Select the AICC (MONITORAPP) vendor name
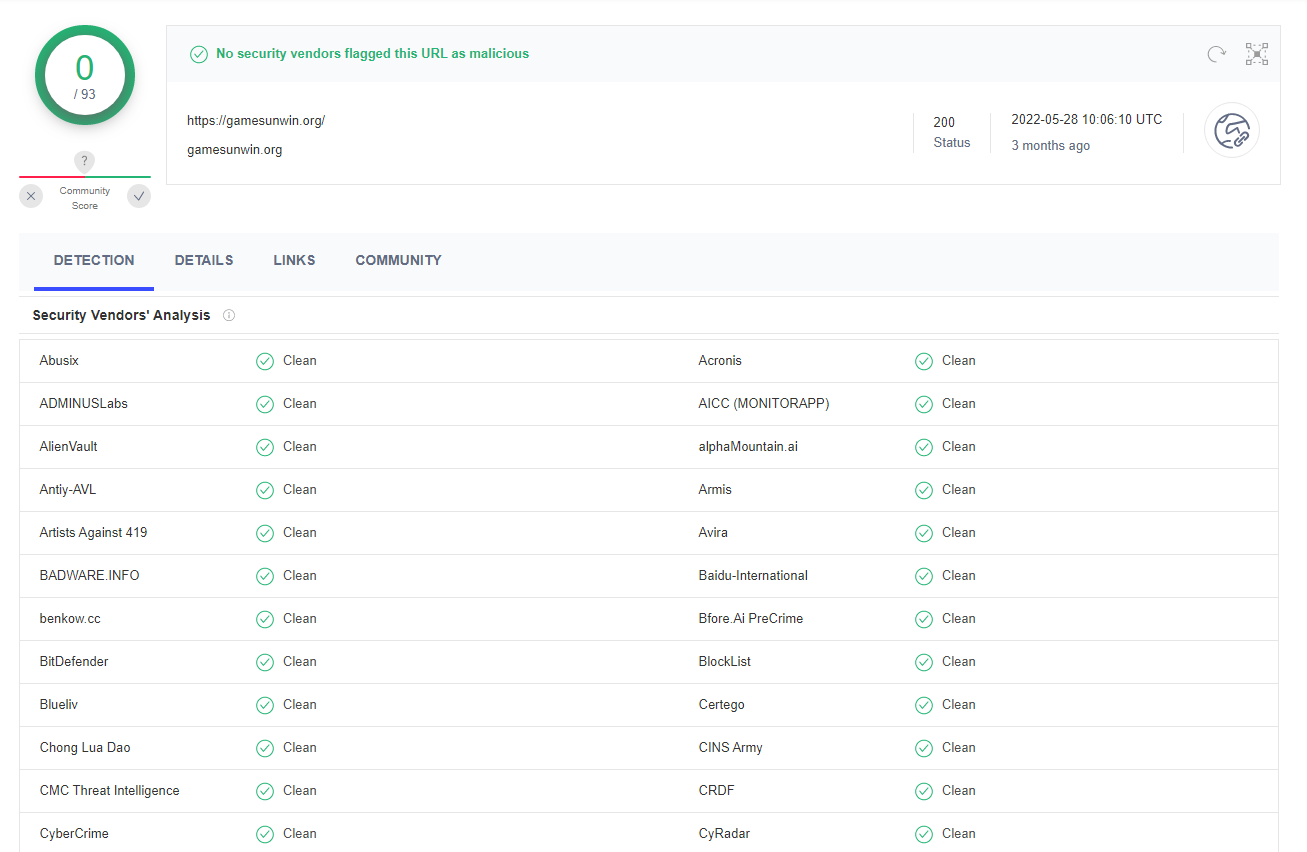This screenshot has height=852, width=1307. tap(764, 404)
